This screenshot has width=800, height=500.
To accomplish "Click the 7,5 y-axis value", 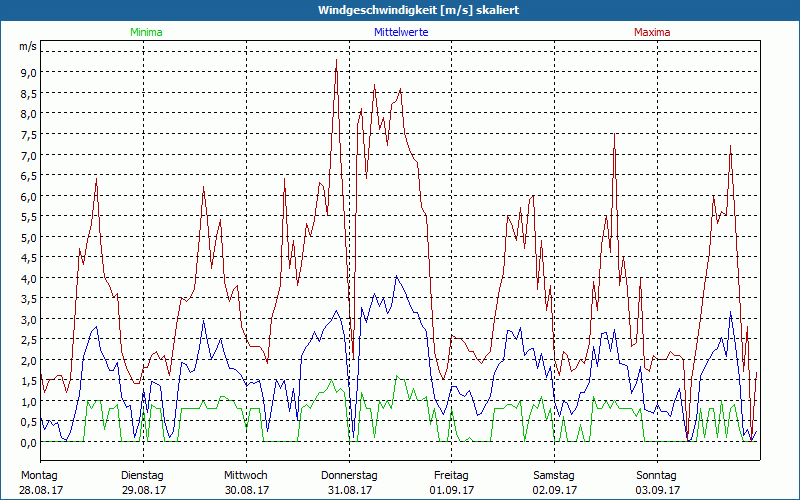I will click(x=29, y=134).
